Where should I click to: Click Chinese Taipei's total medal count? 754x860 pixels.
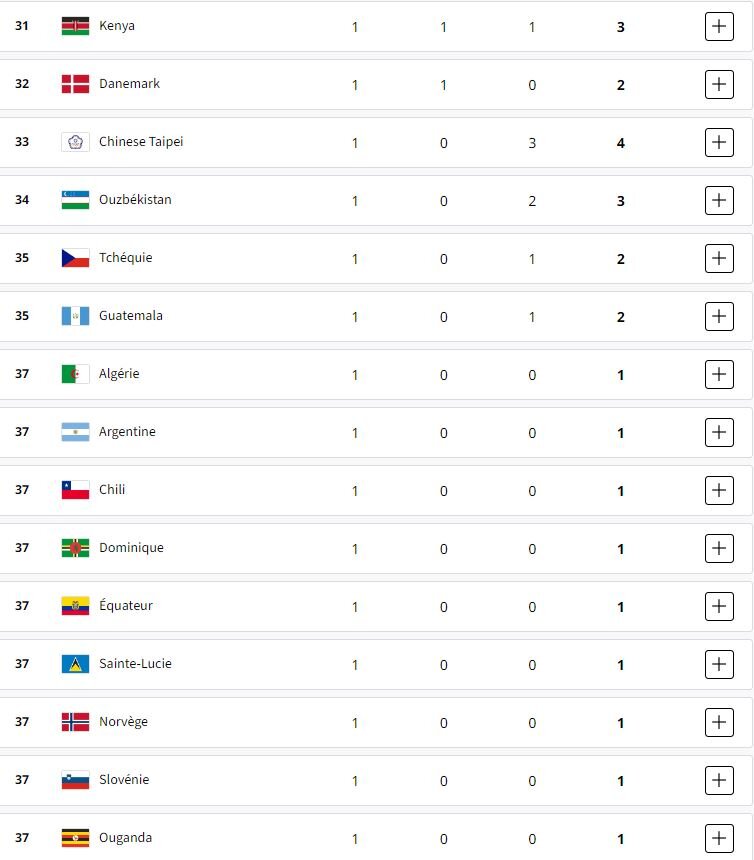621,143
